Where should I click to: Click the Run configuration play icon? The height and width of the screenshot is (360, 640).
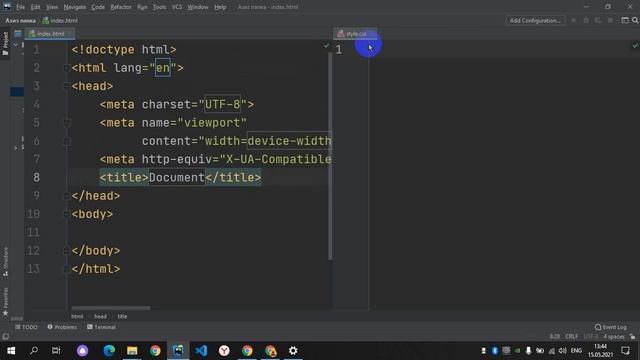point(573,20)
